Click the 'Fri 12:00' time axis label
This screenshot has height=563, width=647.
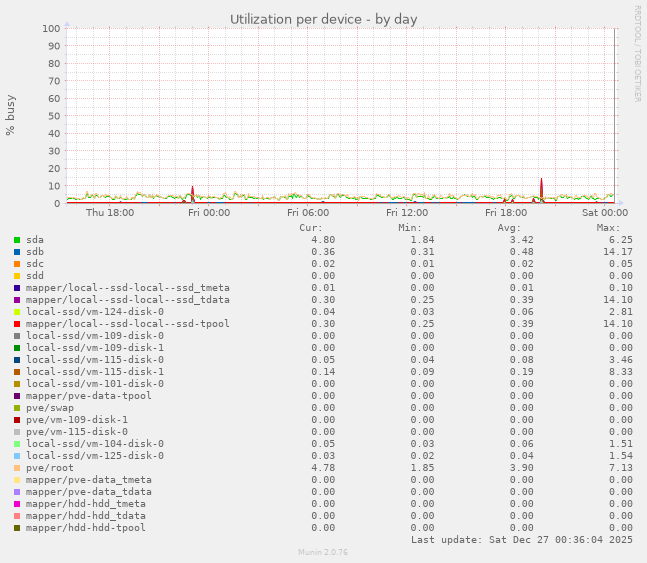point(407,213)
